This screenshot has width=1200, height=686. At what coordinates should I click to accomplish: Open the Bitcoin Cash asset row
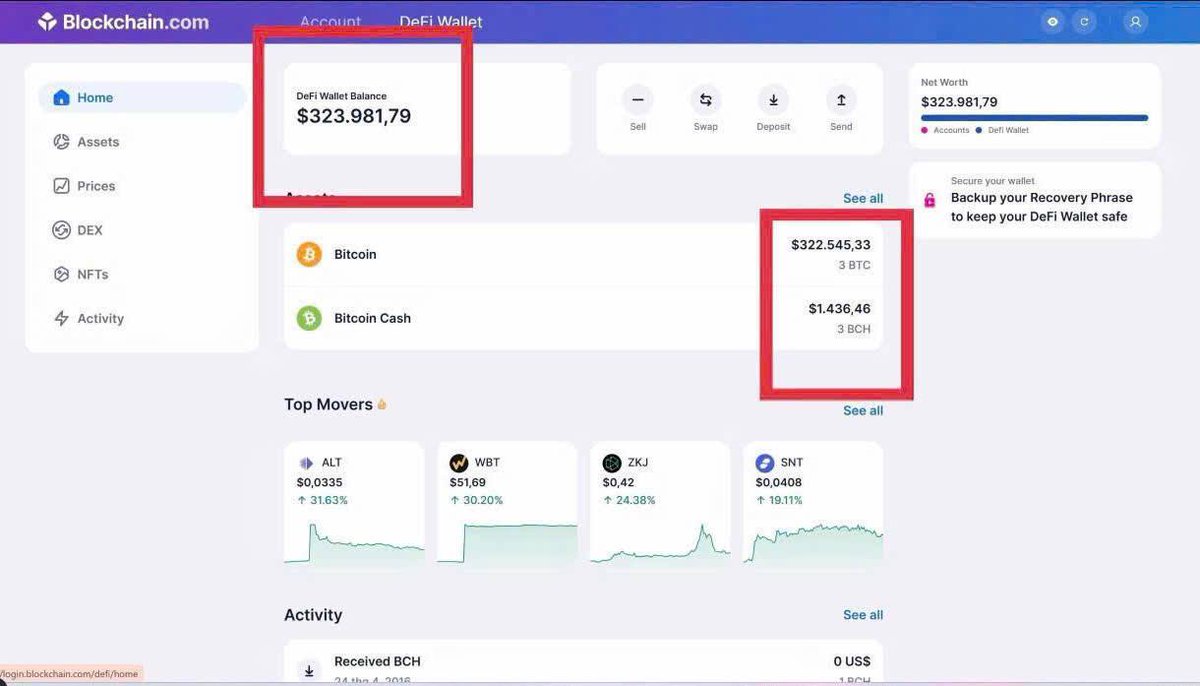point(583,318)
